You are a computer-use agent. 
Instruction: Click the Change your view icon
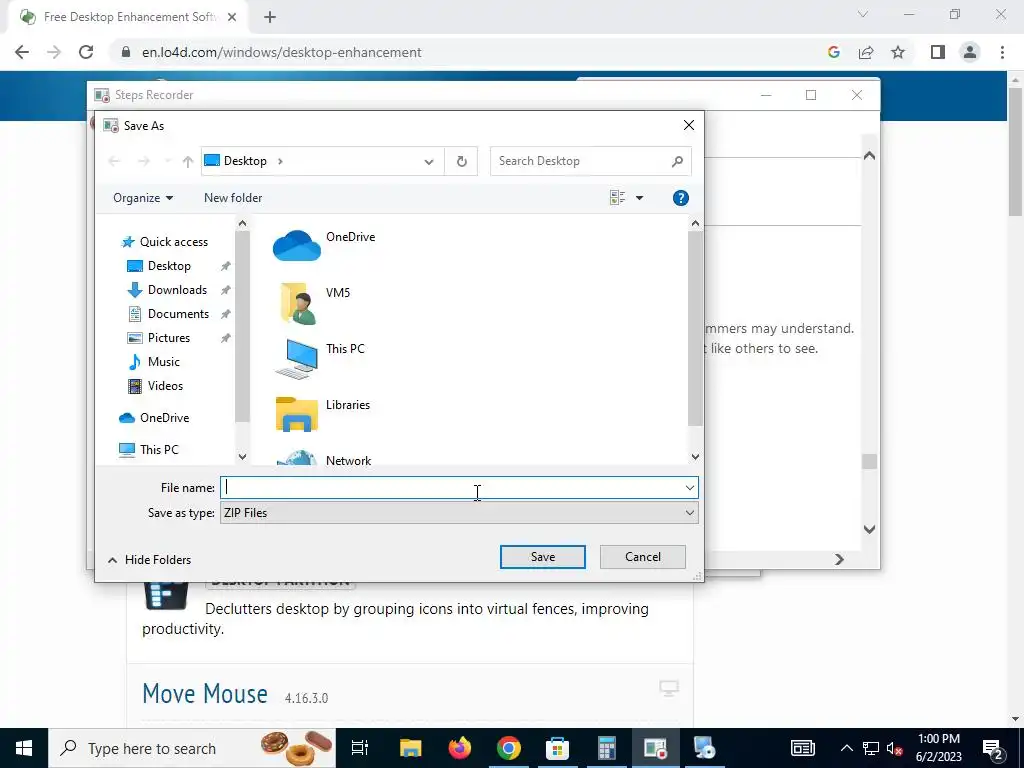(x=617, y=198)
